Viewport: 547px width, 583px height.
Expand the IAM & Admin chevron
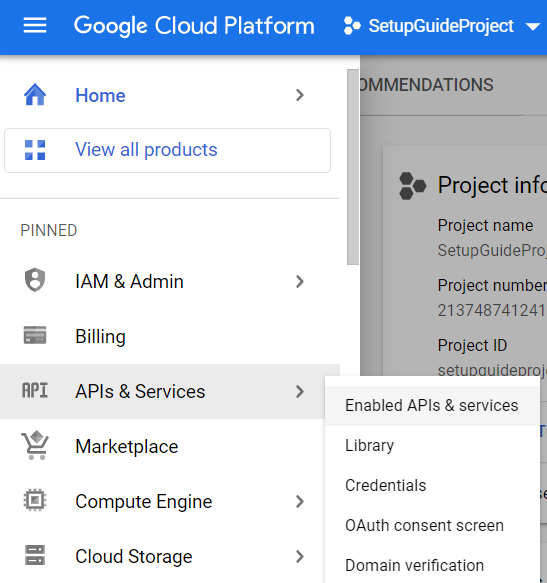click(300, 281)
